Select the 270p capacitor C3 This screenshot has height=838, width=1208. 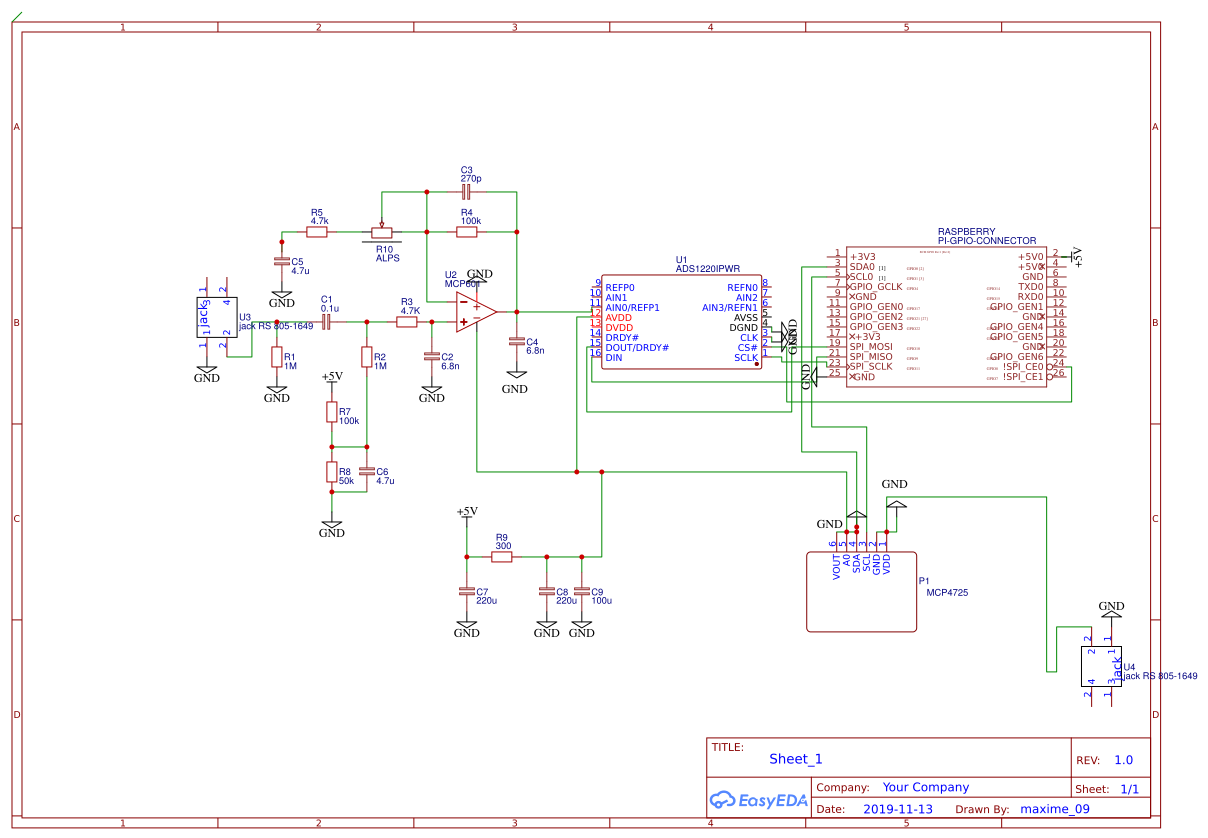point(466,190)
